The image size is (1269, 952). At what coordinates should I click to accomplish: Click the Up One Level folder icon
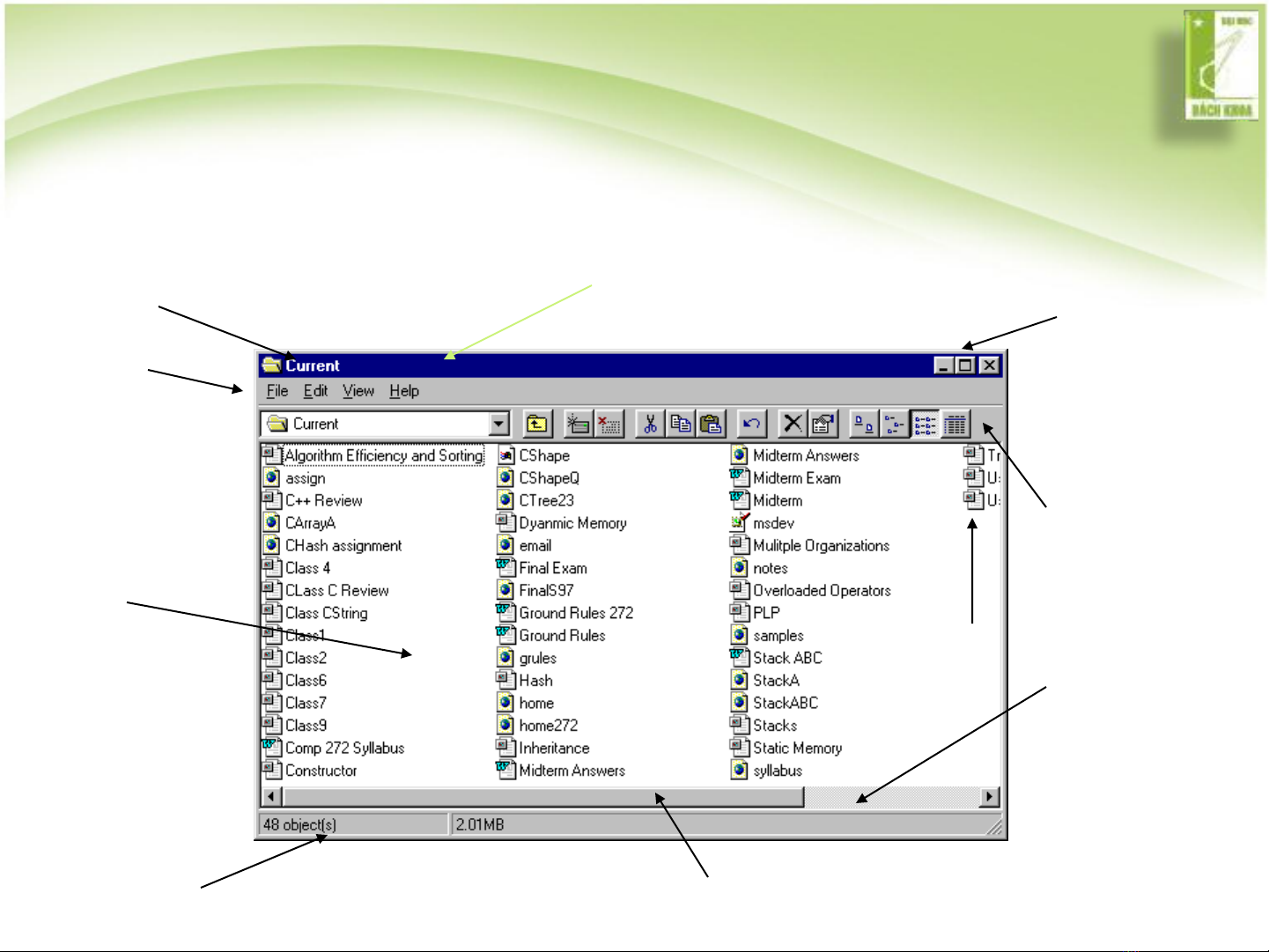(536, 424)
